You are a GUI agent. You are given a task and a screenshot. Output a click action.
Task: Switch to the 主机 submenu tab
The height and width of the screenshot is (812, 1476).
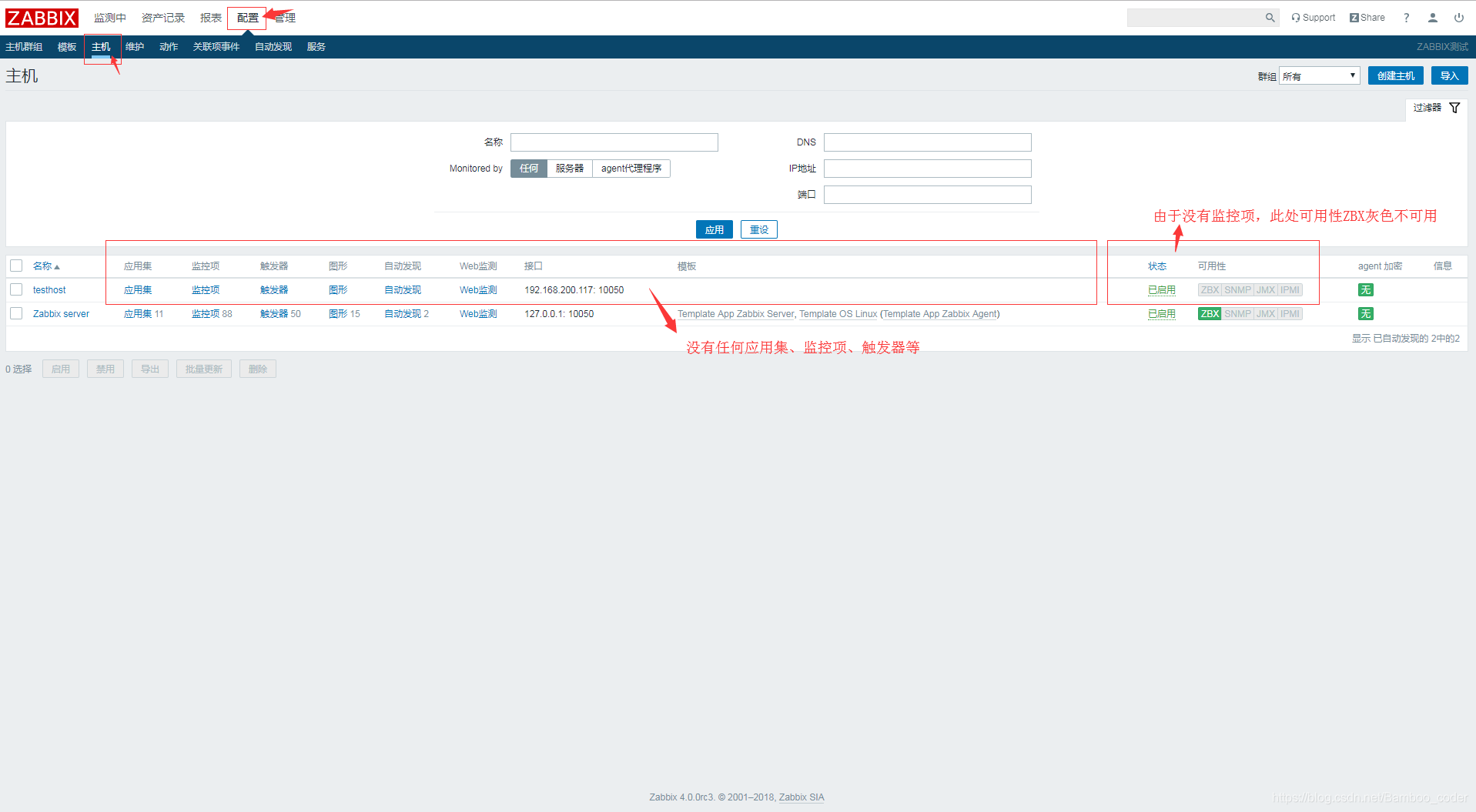coord(101,47)
